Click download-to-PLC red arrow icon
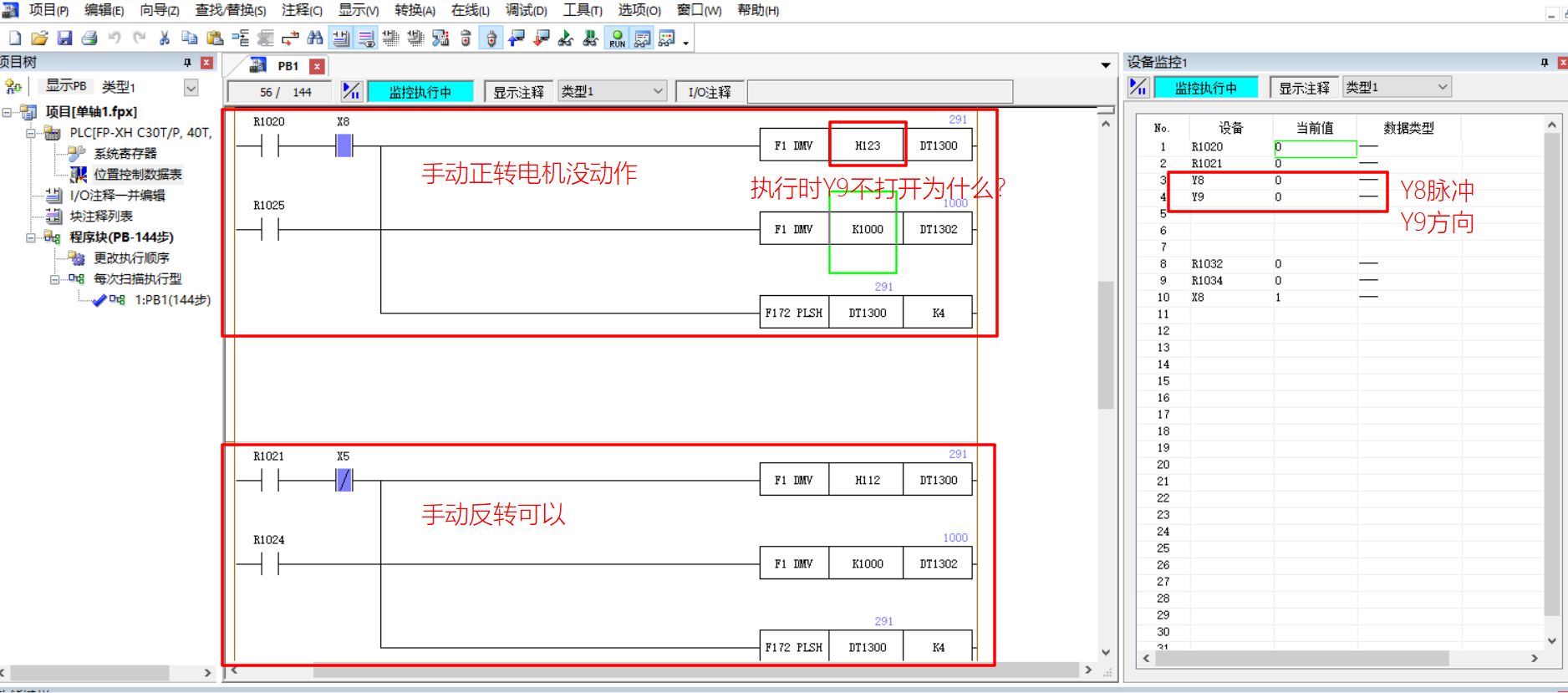The width and height of the screenshot is (1568, 693). click(542, 38)
